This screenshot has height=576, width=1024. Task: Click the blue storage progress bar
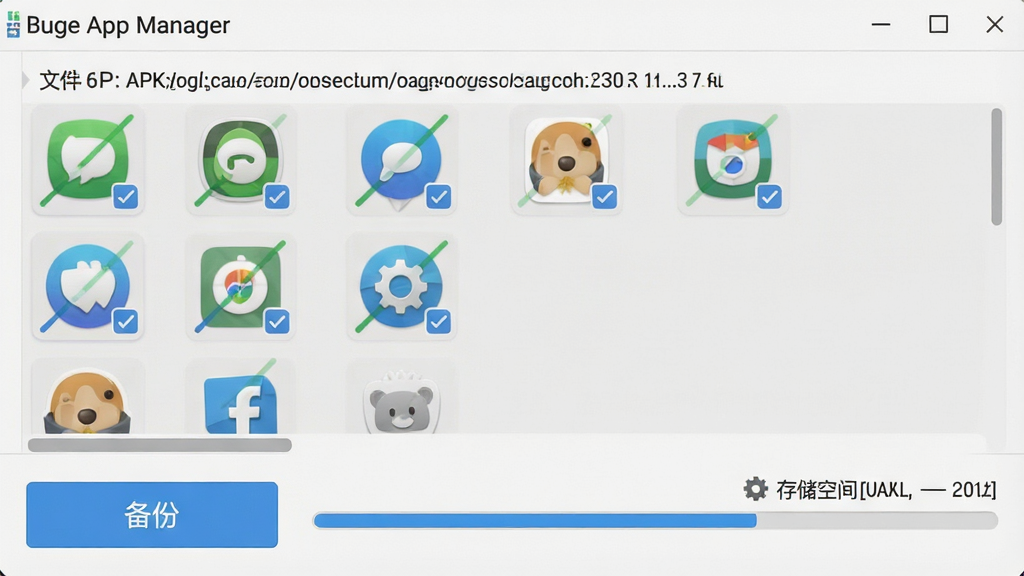655,520
